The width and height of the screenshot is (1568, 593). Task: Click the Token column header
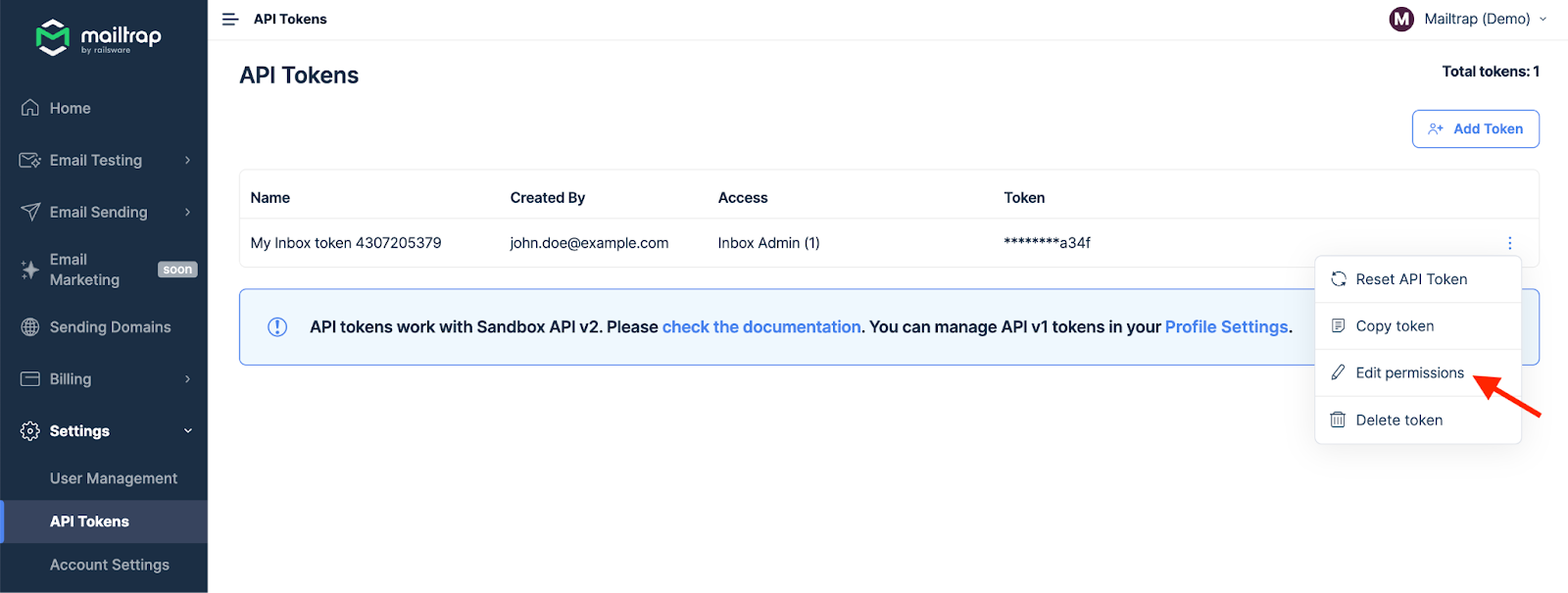point(1024,198)
